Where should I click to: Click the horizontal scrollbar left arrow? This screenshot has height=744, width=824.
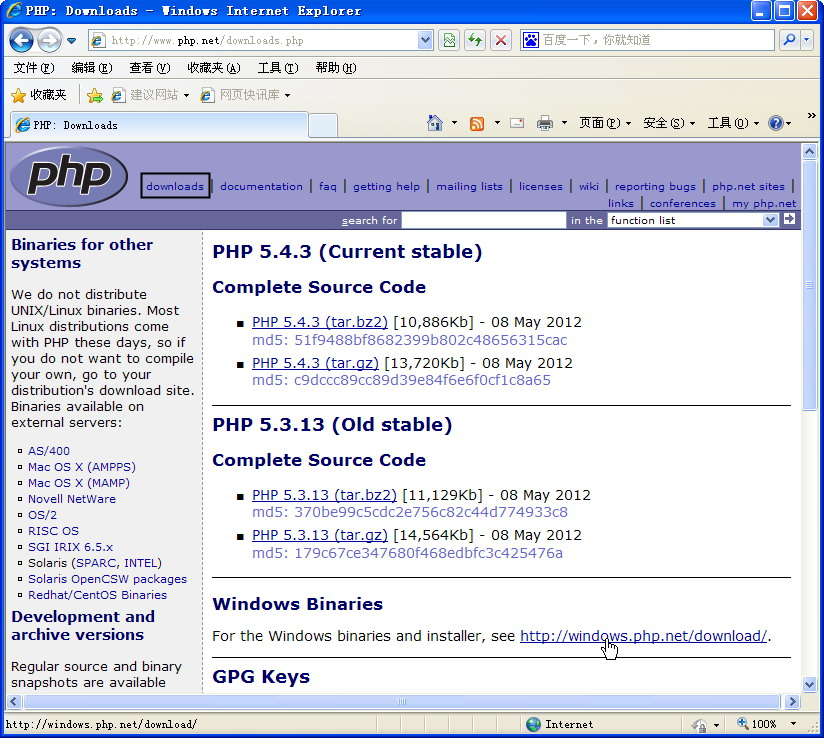click(x=14, y=701)
